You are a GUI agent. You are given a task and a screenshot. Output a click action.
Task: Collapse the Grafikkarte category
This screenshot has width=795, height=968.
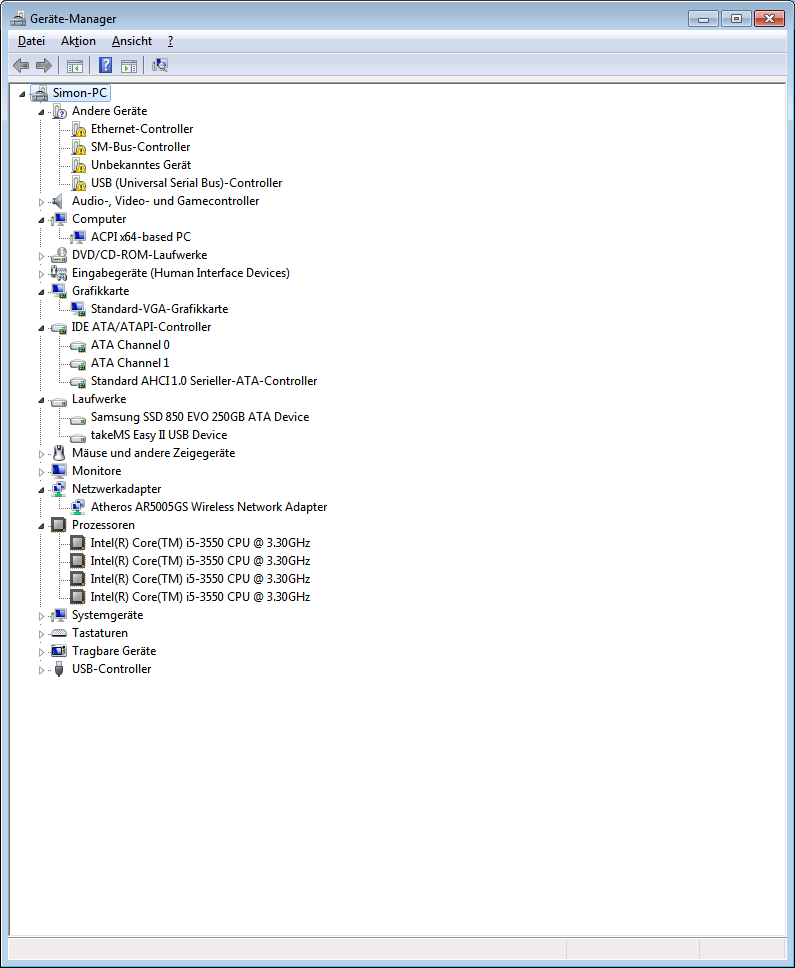coord(41,291)
